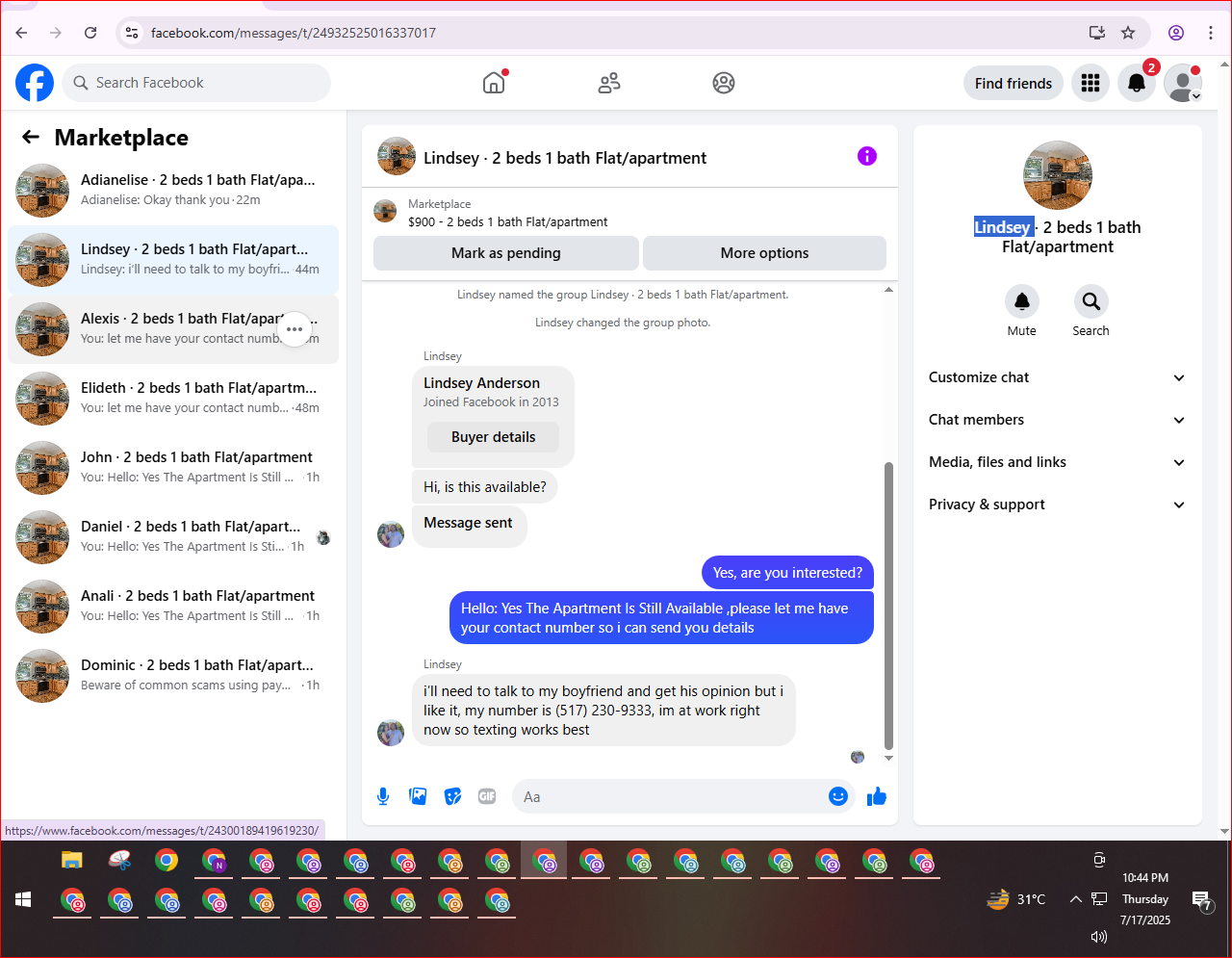1232x958 pixels.
Task: Expand Privacy & support section
Action: [x=1057, y=505]
